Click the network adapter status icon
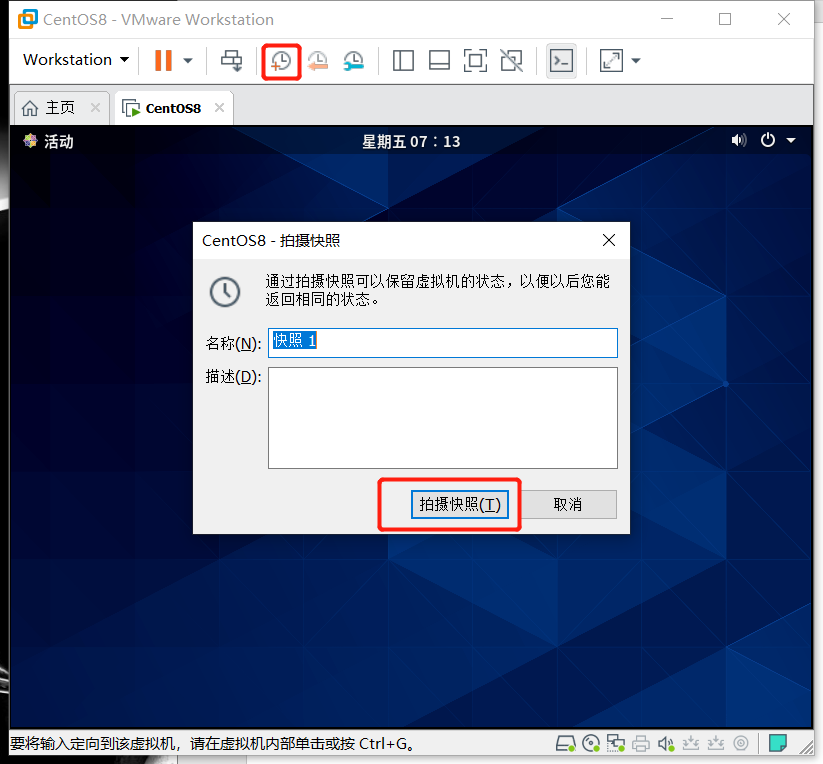The width and height of the screenshot is (823, 764). point(614,743)
